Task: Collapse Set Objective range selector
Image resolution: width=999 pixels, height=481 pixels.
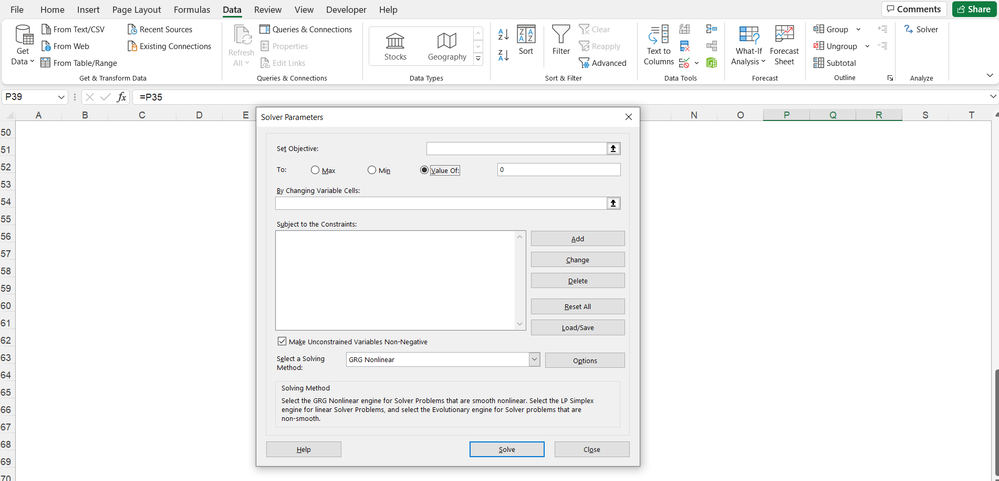Action: point(614,148)
